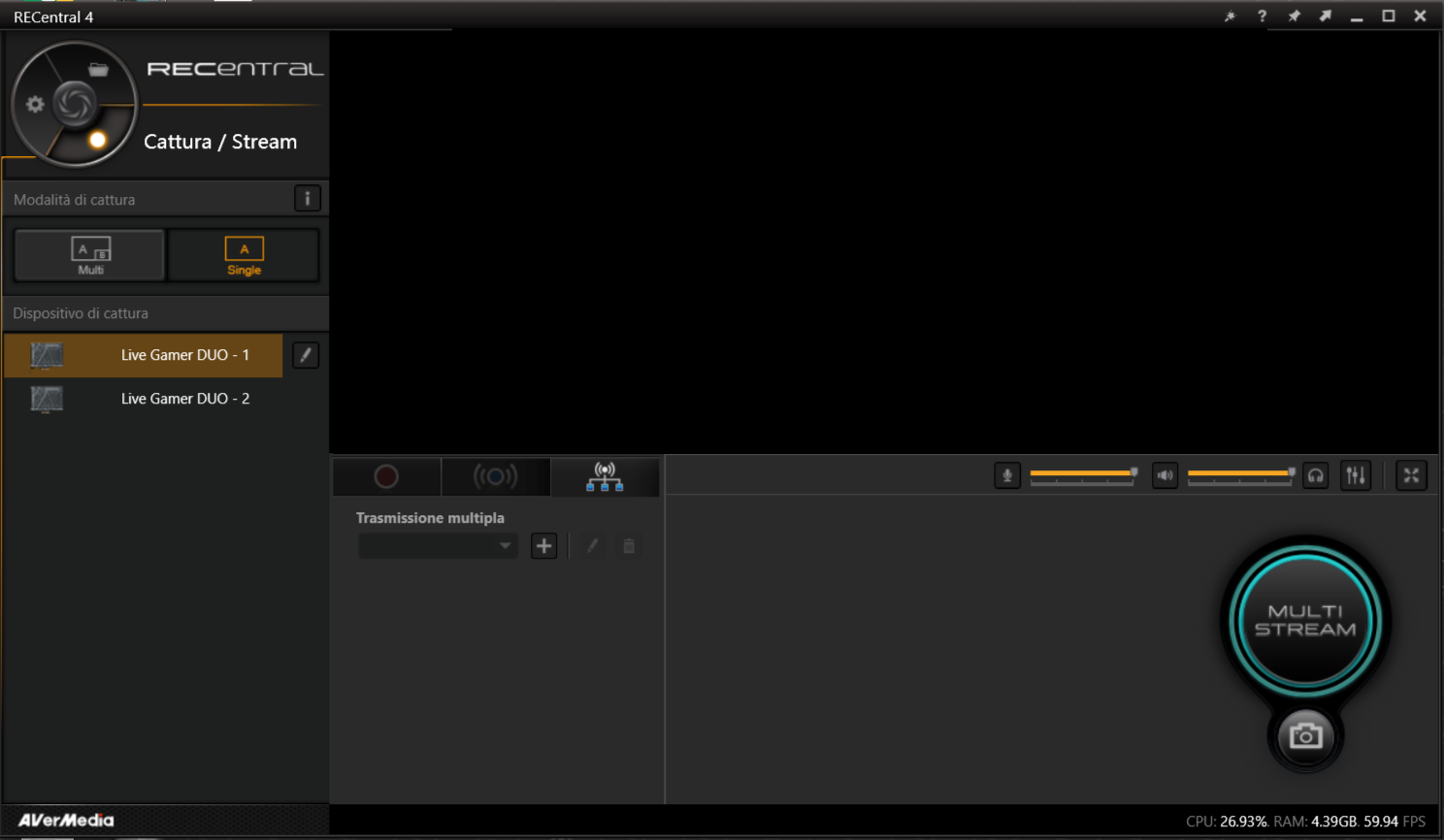Start the MULTI STREAM button
The width and height of the screenshot is (1444, 840).
1305,621
